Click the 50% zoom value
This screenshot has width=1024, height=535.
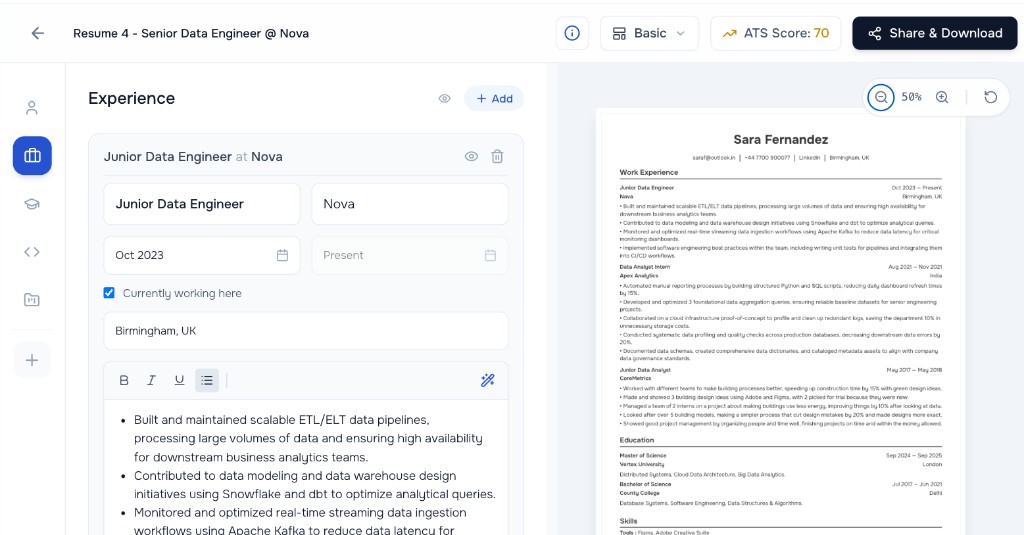pyautogui.click(x=912, y=97)
